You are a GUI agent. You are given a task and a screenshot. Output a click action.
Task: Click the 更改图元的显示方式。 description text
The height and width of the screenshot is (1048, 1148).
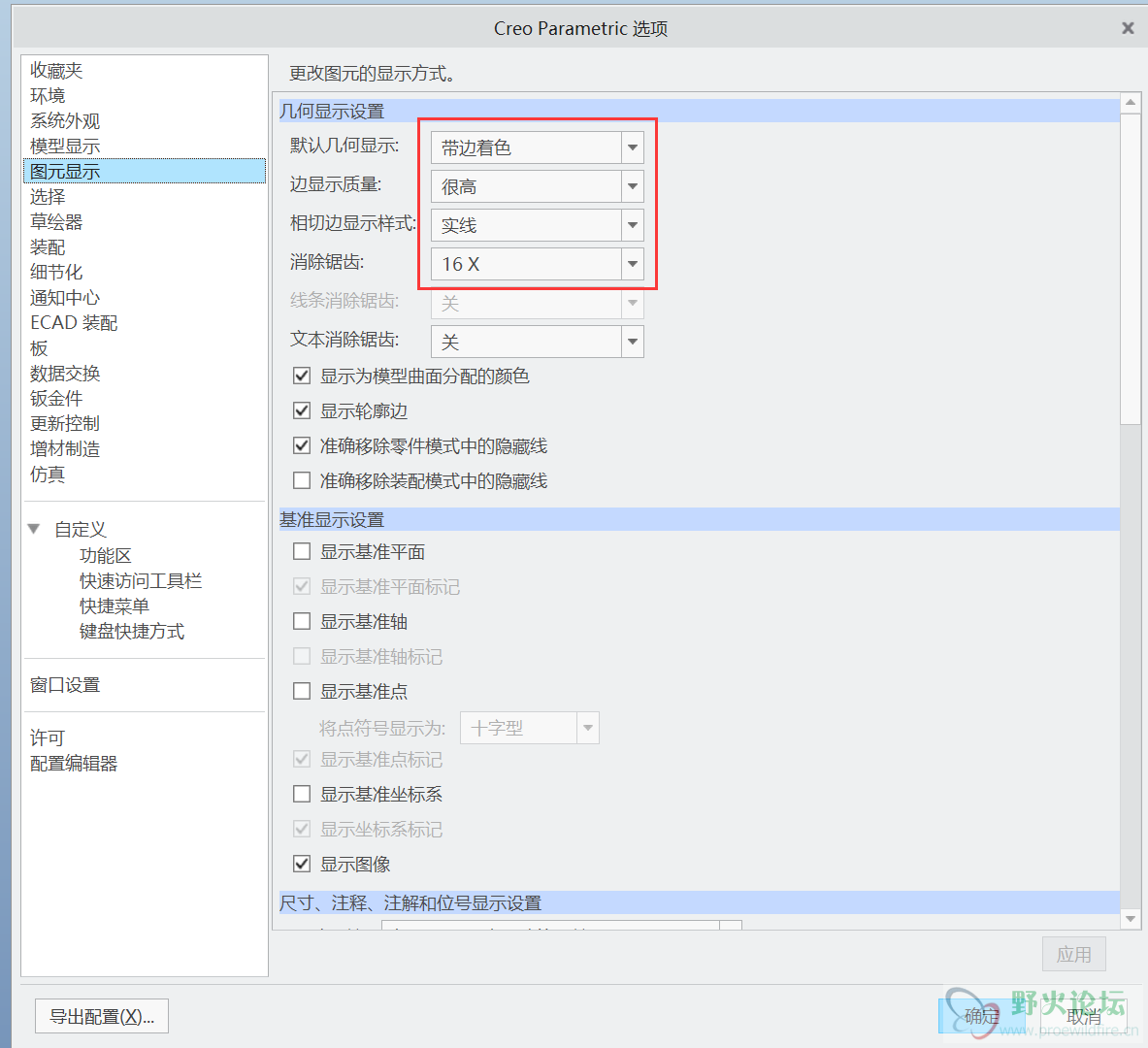tap(372, 73)
